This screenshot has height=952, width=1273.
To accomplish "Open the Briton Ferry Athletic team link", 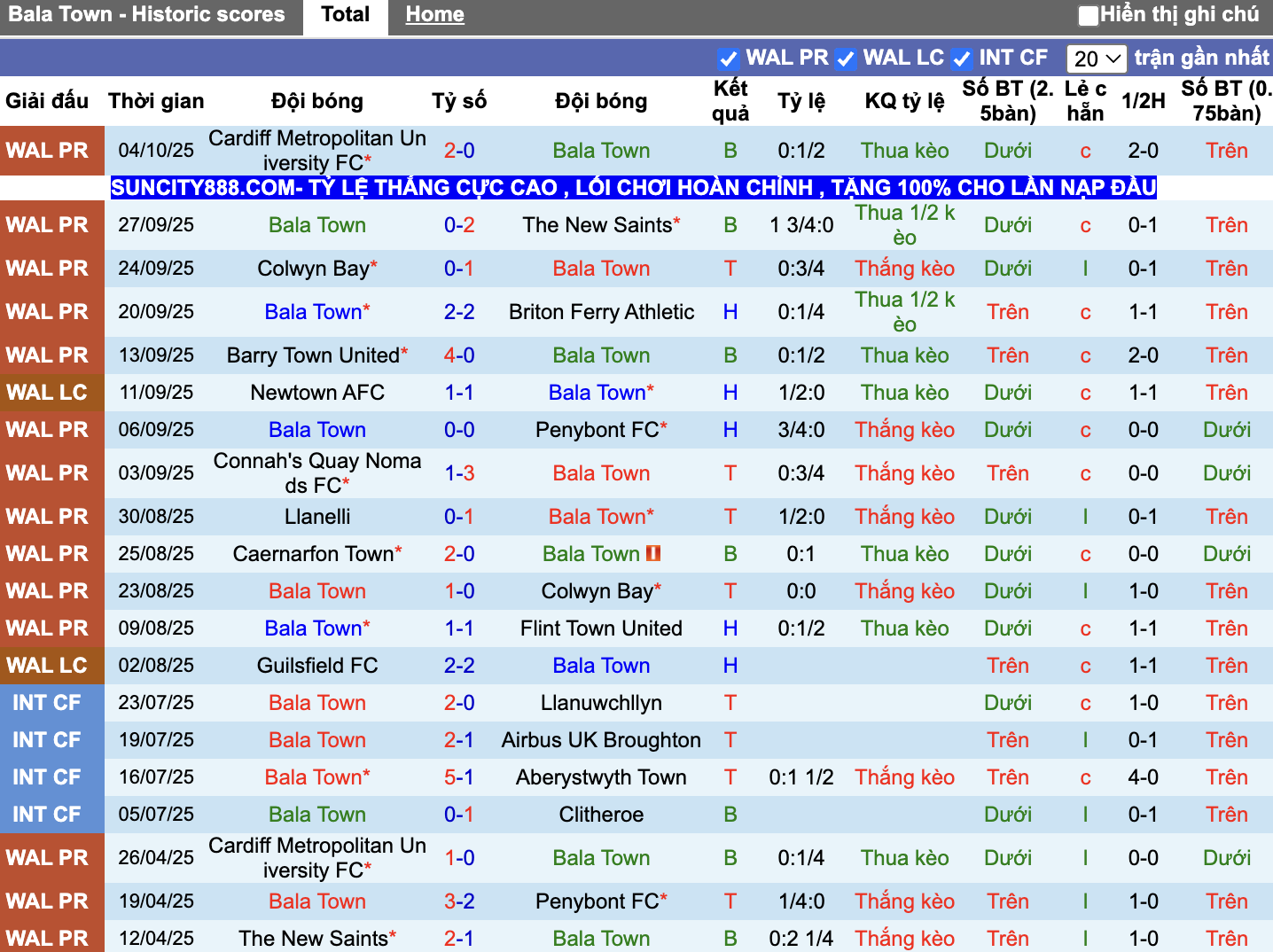I will [601, 312].
